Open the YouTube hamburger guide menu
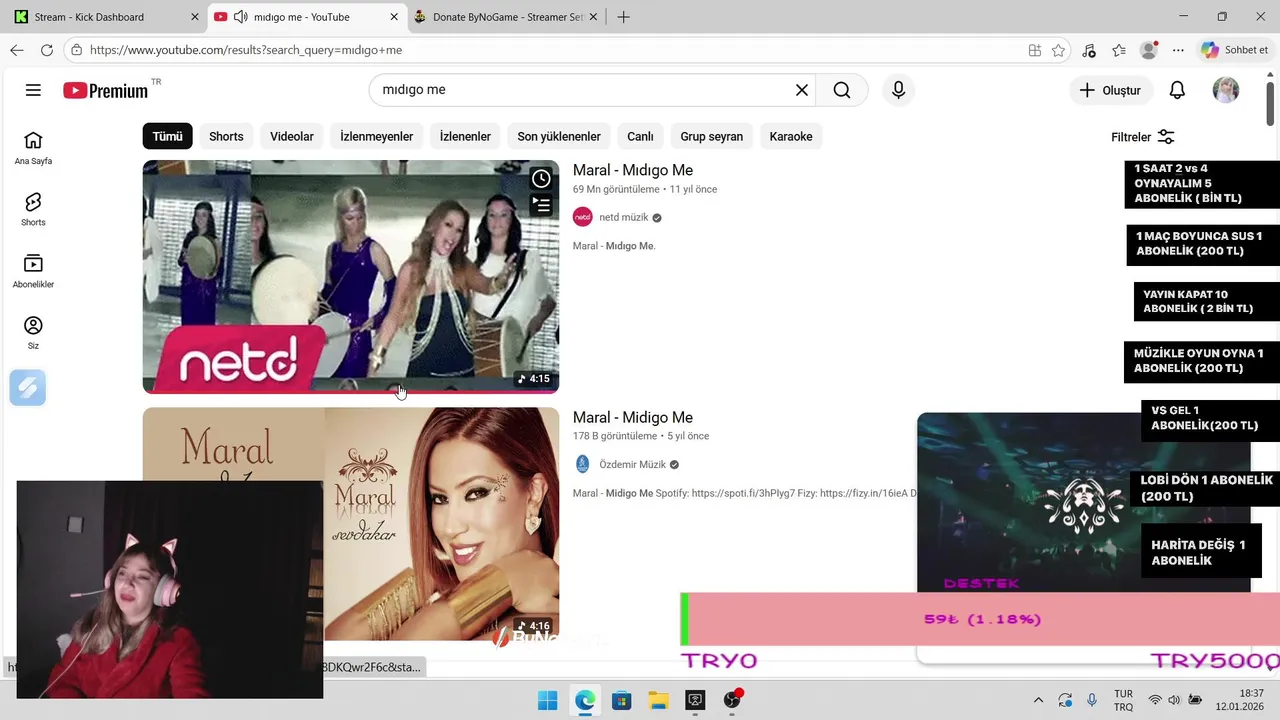This screenshot has height=720, width=1280. tap(33, 90)
